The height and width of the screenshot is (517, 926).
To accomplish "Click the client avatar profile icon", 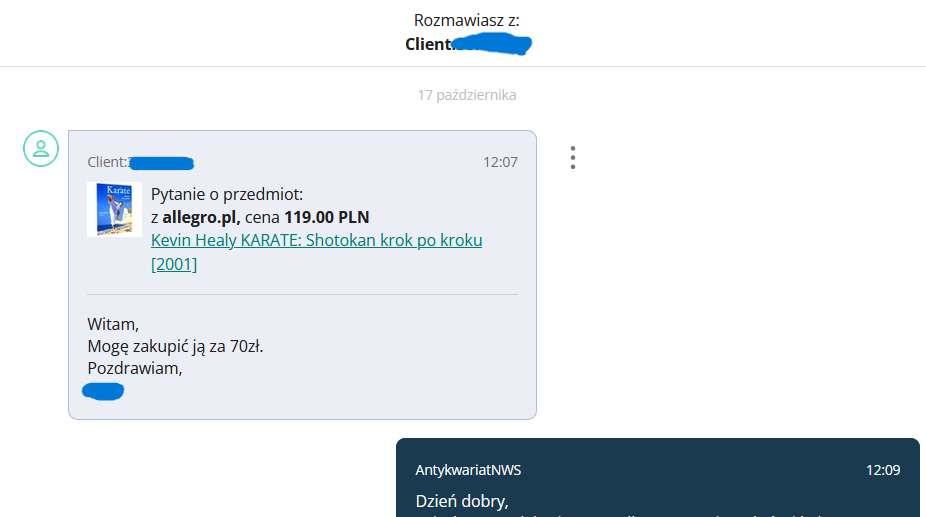I will point(41,148).
